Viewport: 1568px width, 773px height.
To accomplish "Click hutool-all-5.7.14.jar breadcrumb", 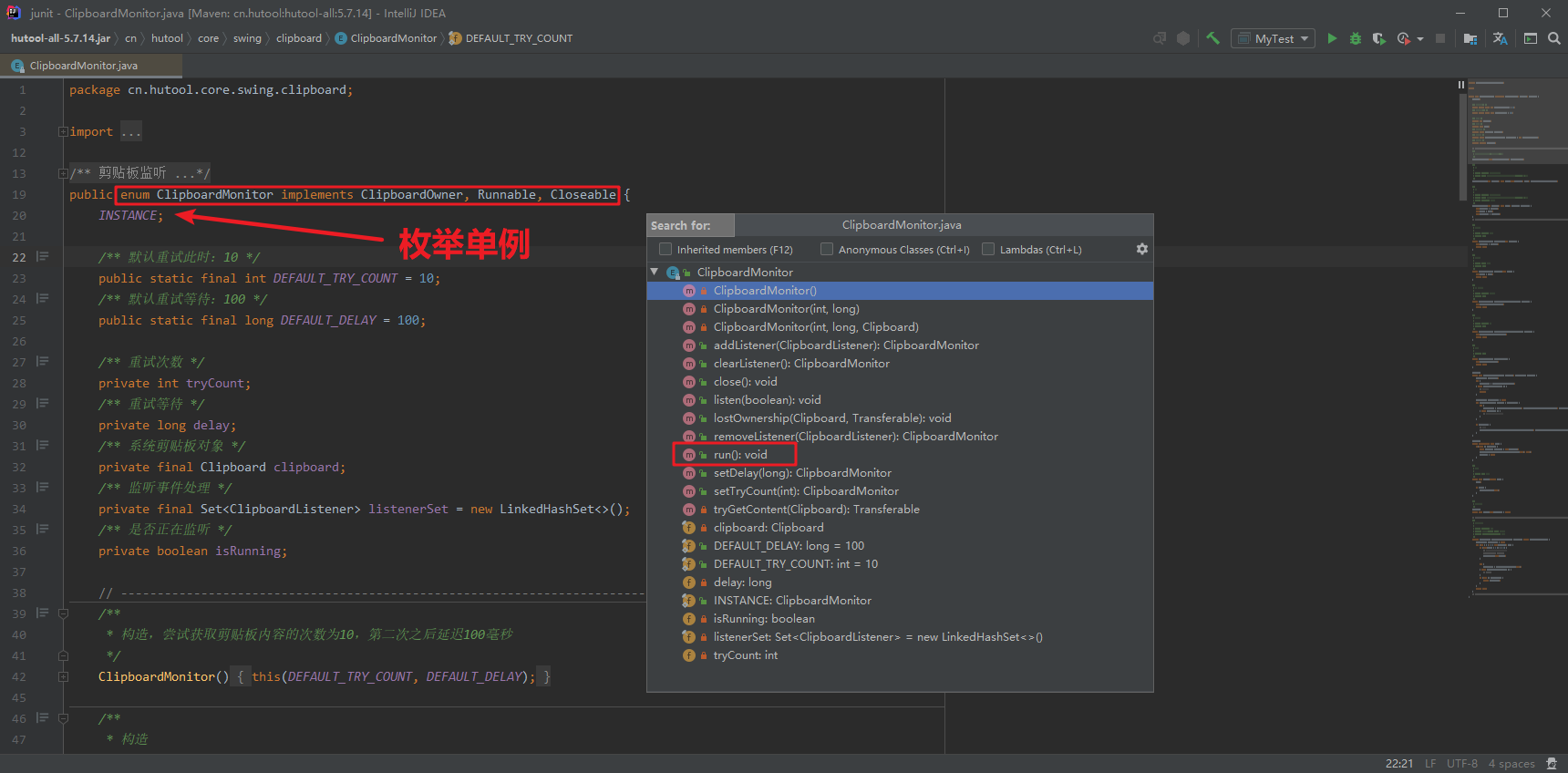I will (x=60, y=38).
